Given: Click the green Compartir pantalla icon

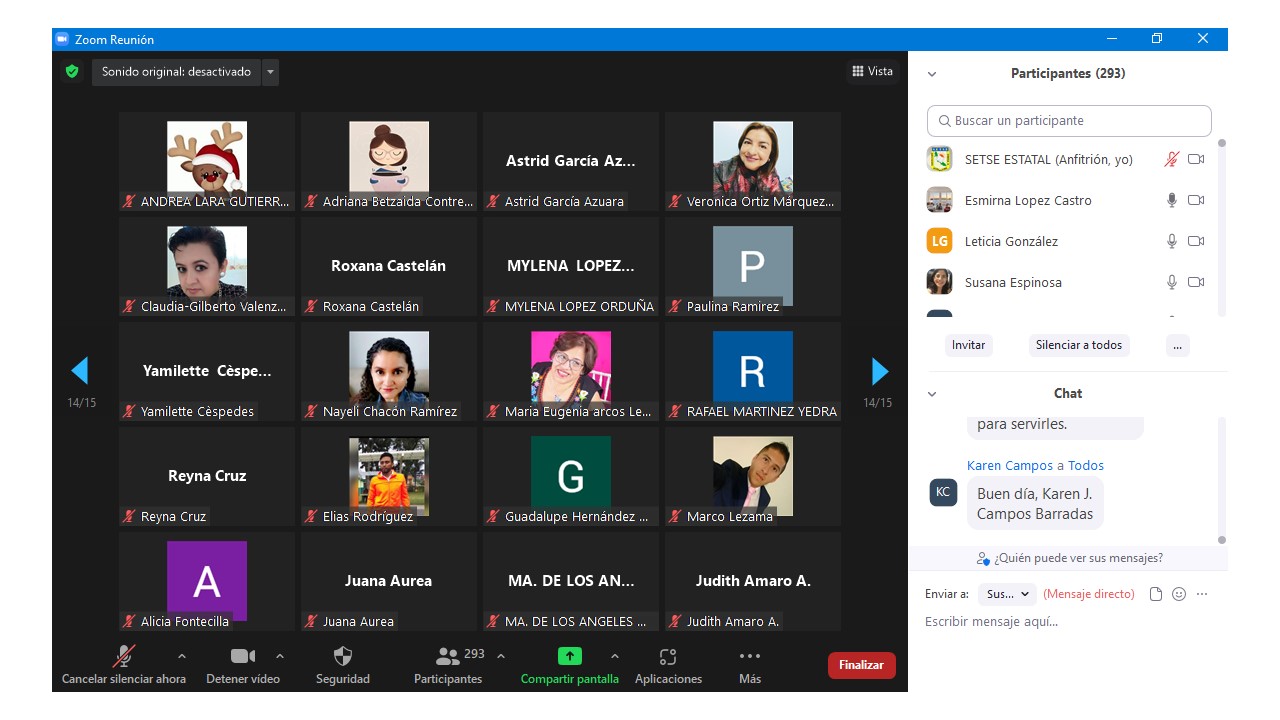Looking at the screenshot, I should coord(569,657).
